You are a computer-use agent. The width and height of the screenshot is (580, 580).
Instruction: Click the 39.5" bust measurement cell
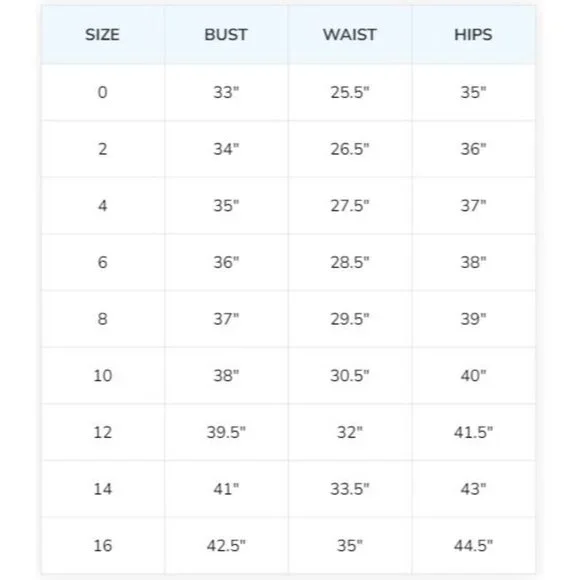226,432
